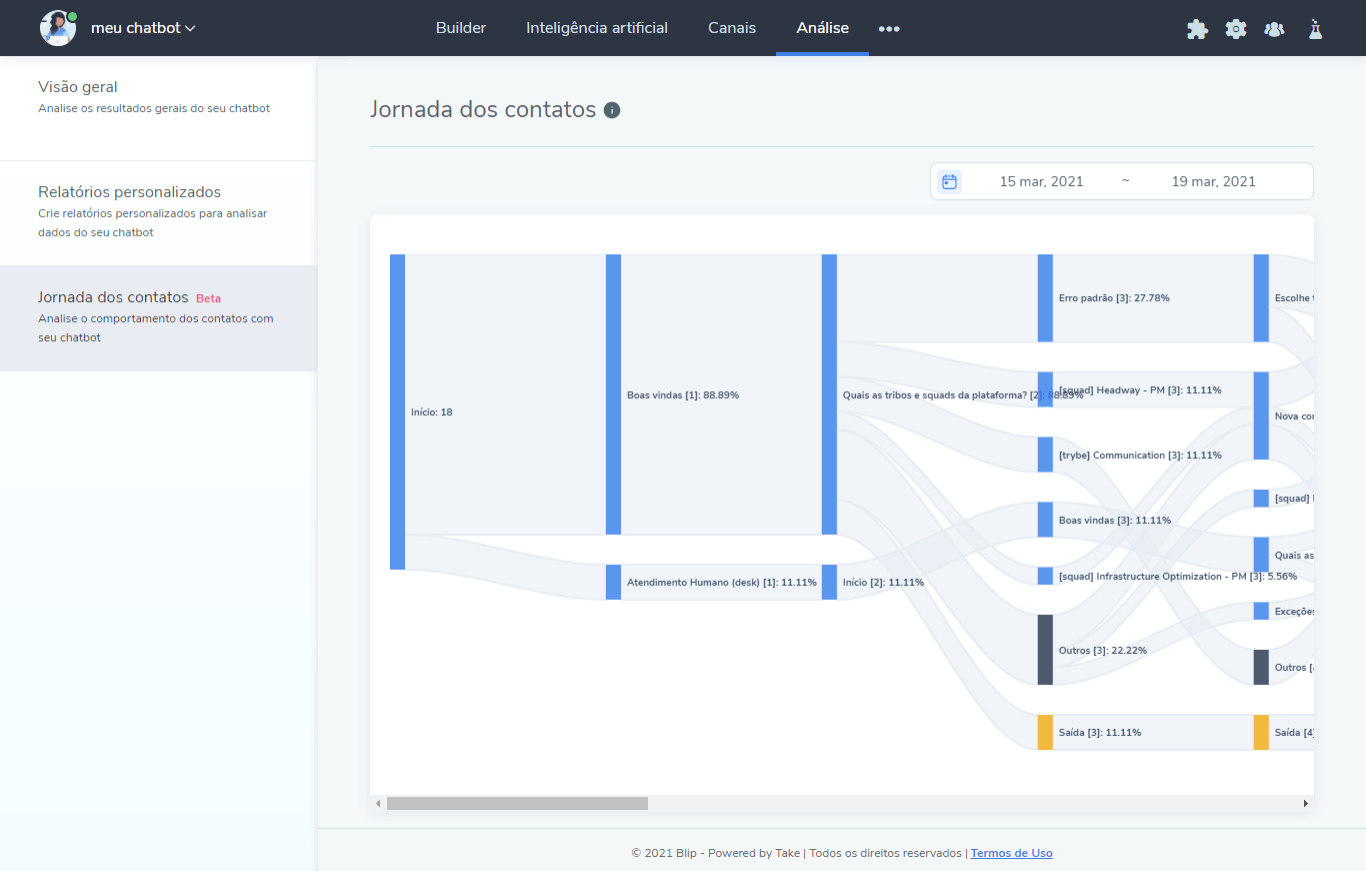The image size is (1366, 871).
Task: Open the team members icon
Action: (x=1274, y=29)
